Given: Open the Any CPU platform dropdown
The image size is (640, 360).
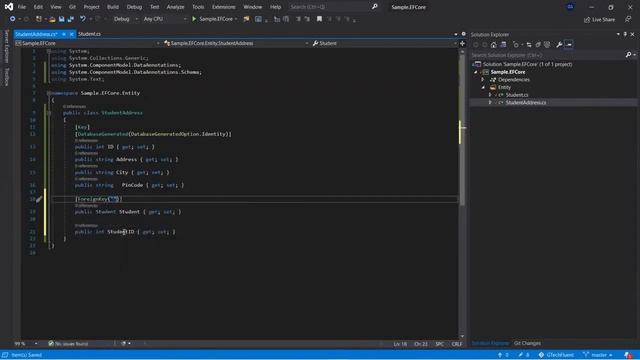Looking at the screenshot, I should (x=165, y=19).
